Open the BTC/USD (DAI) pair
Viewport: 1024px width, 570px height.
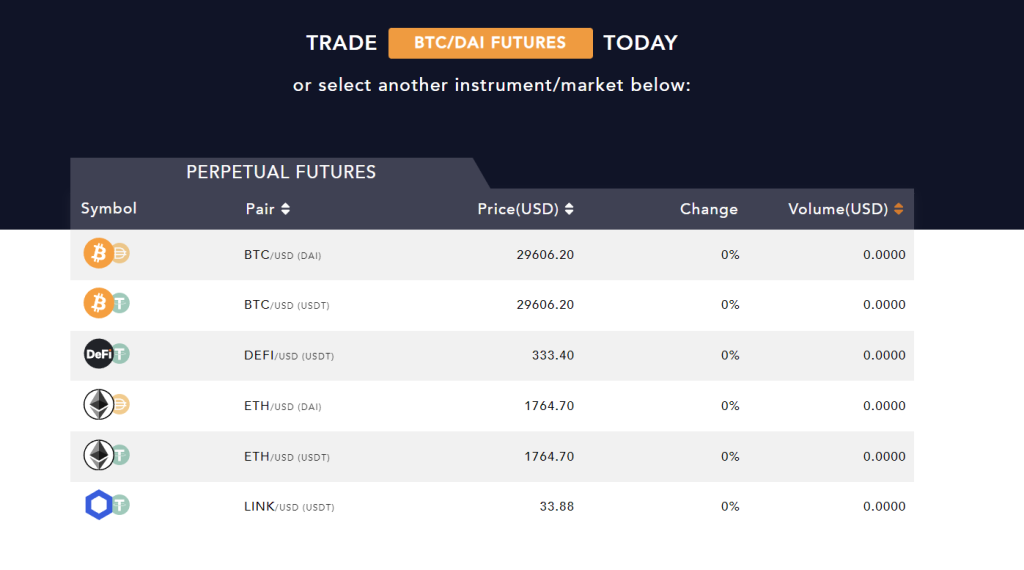tap(282, 255)
